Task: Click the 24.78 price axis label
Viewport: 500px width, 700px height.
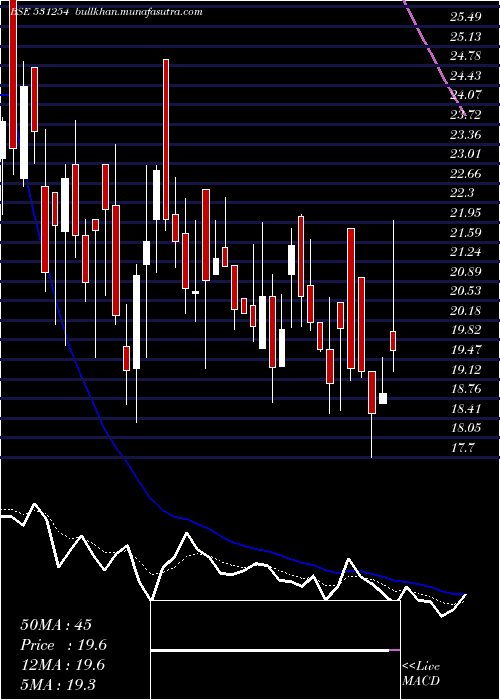Action: tap(466, 56)
